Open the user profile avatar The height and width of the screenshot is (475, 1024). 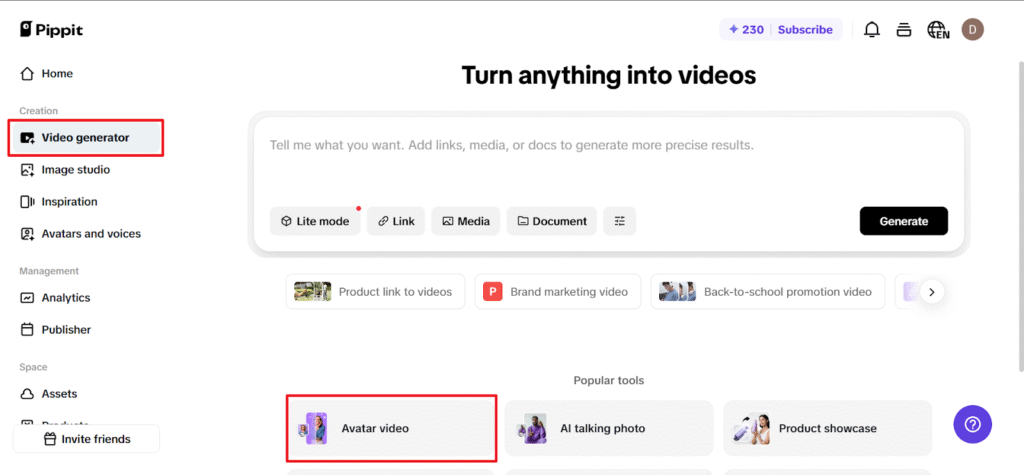click(972, 30)
